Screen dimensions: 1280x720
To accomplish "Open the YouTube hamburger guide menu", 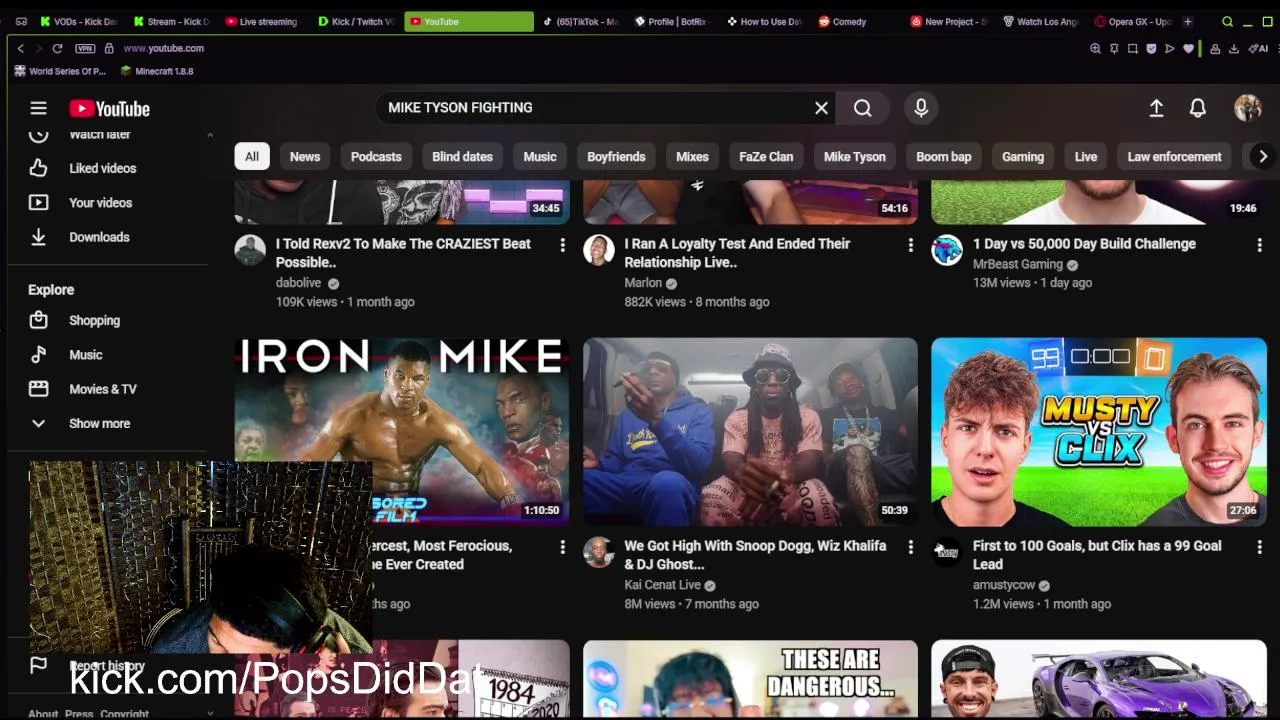I will click(x=38, y=108).
